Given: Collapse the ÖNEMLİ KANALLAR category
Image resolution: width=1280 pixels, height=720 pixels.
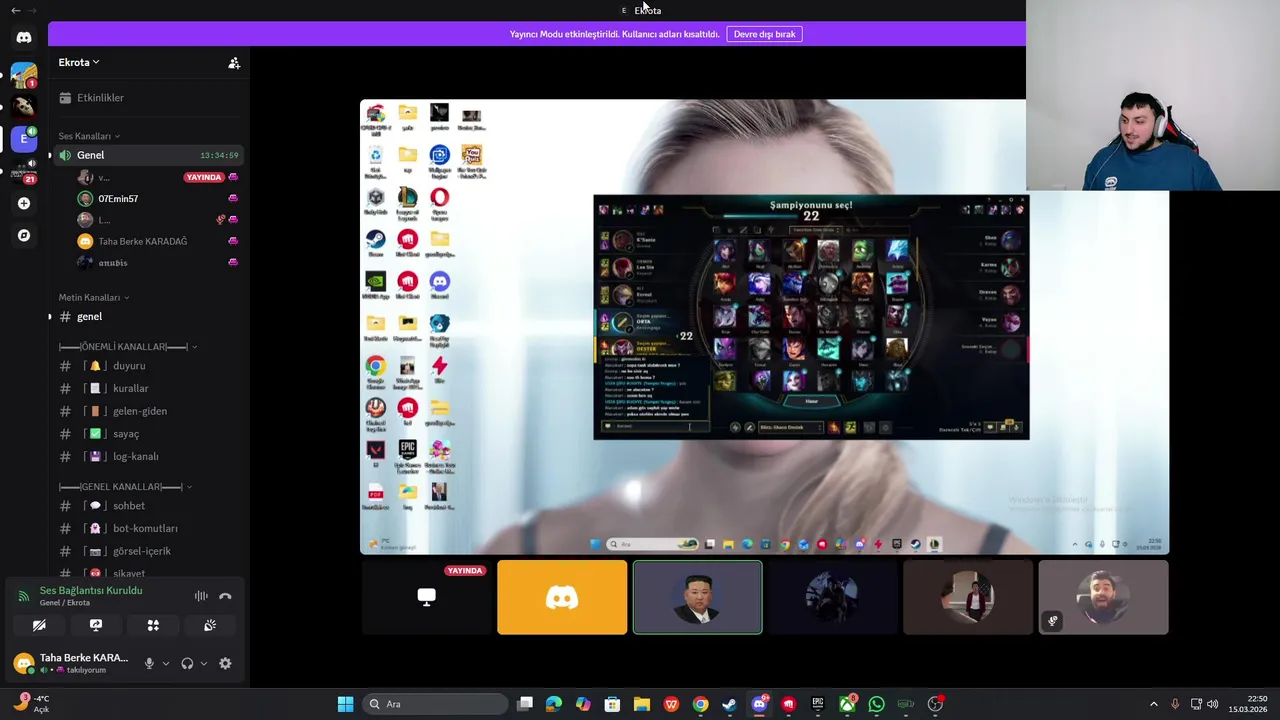Looking at the screenshot, I should (x=128, y=347).
